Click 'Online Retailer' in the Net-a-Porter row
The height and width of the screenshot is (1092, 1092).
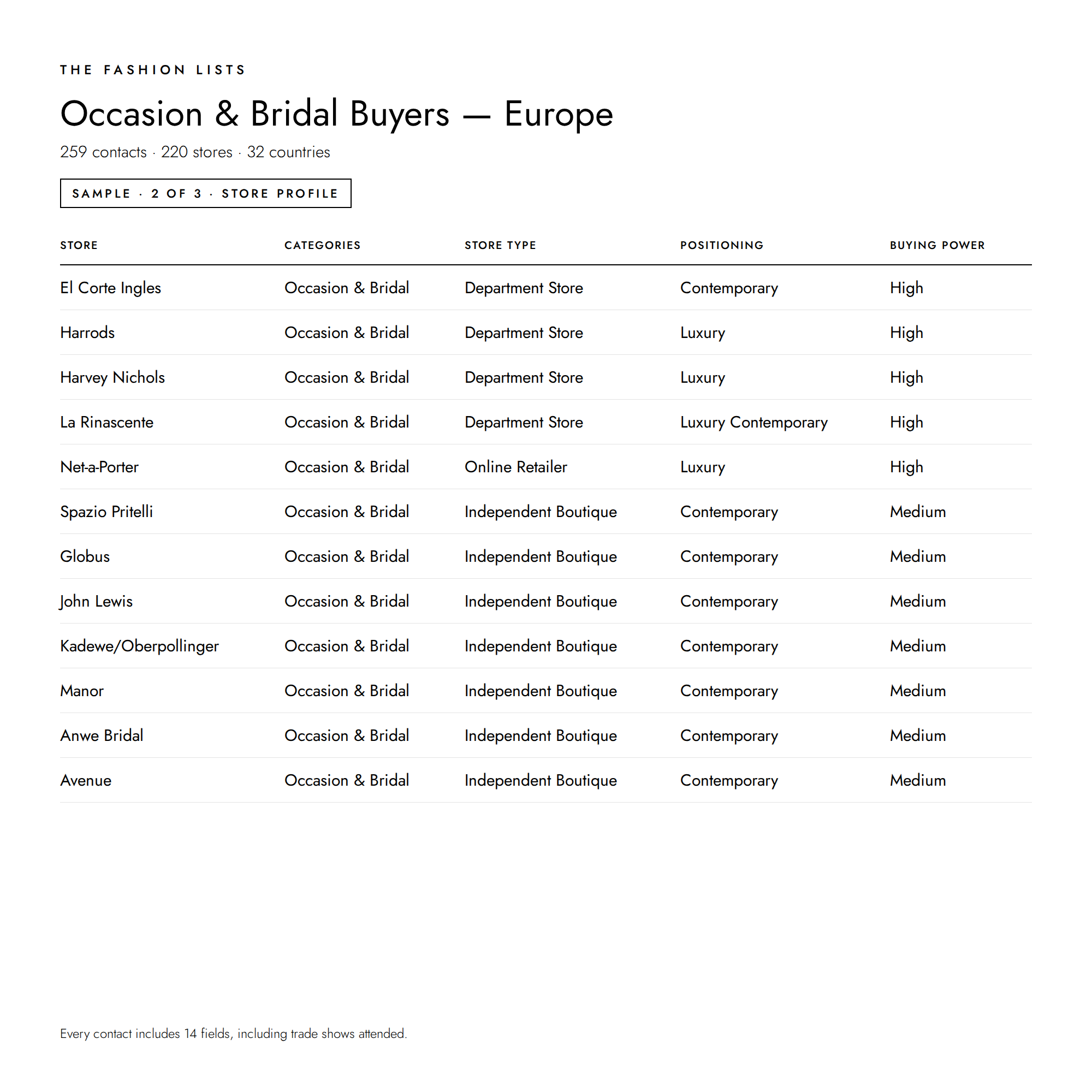(516, 467)
